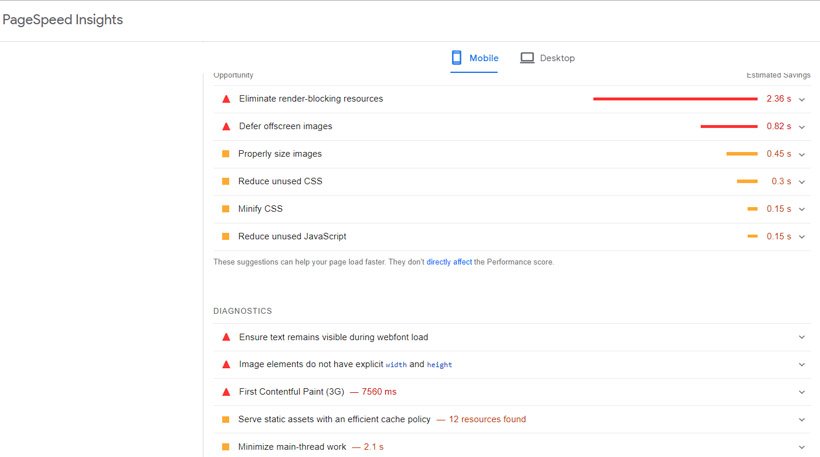Screen dimensions: 820x457
Task: Expand Reduce unused JavaScript chevron
Action: tap(802, 236)
